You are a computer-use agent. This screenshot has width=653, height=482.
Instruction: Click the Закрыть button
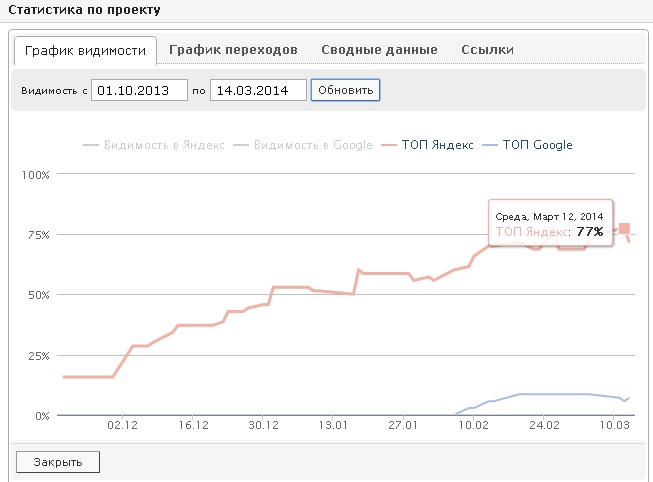[x=58, y=461]
